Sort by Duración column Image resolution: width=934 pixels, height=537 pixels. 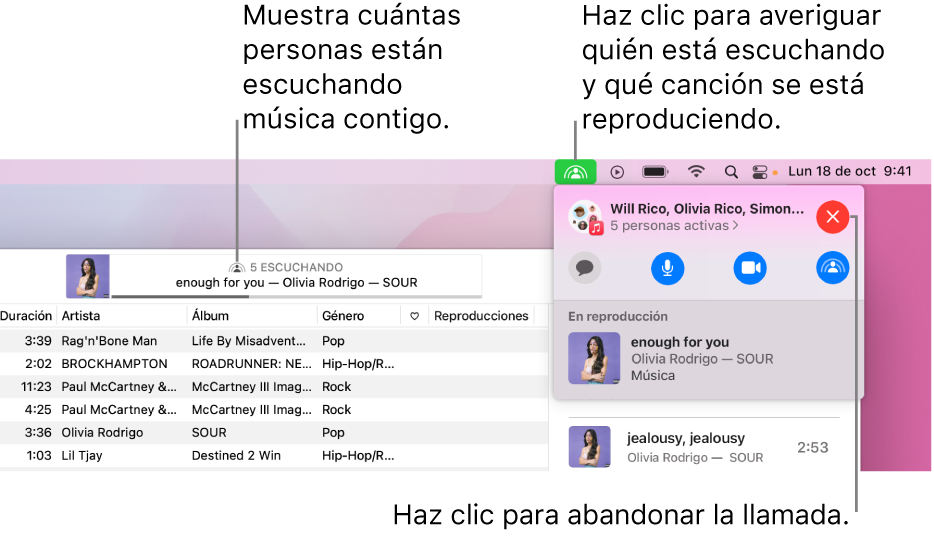(x=27, y=316)
